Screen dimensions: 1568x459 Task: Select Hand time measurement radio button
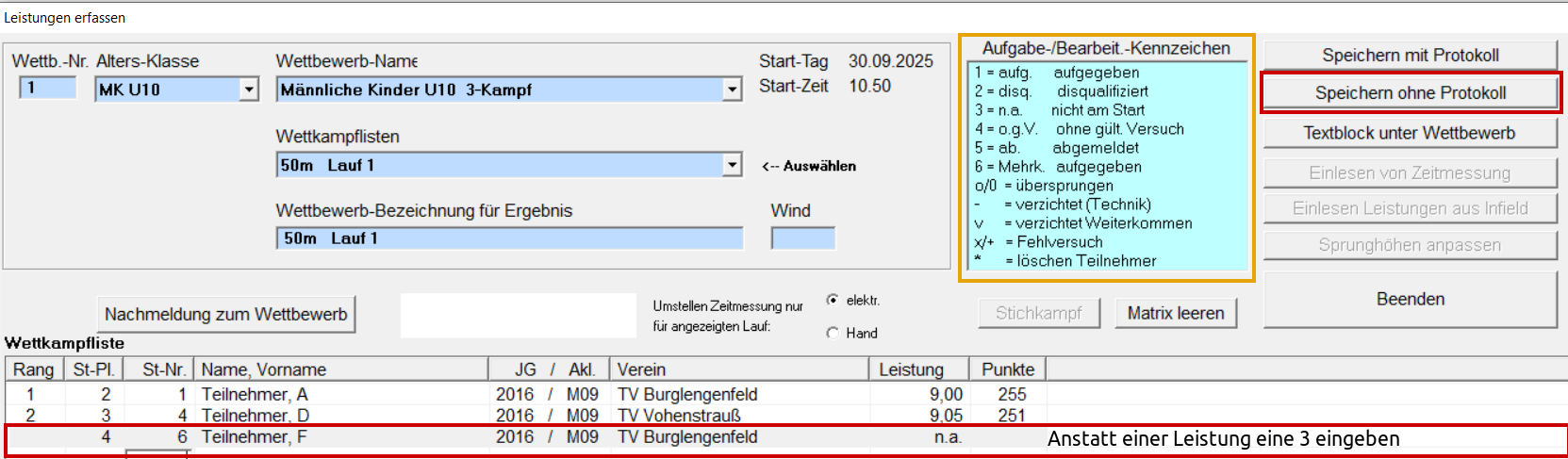[833, 333]
